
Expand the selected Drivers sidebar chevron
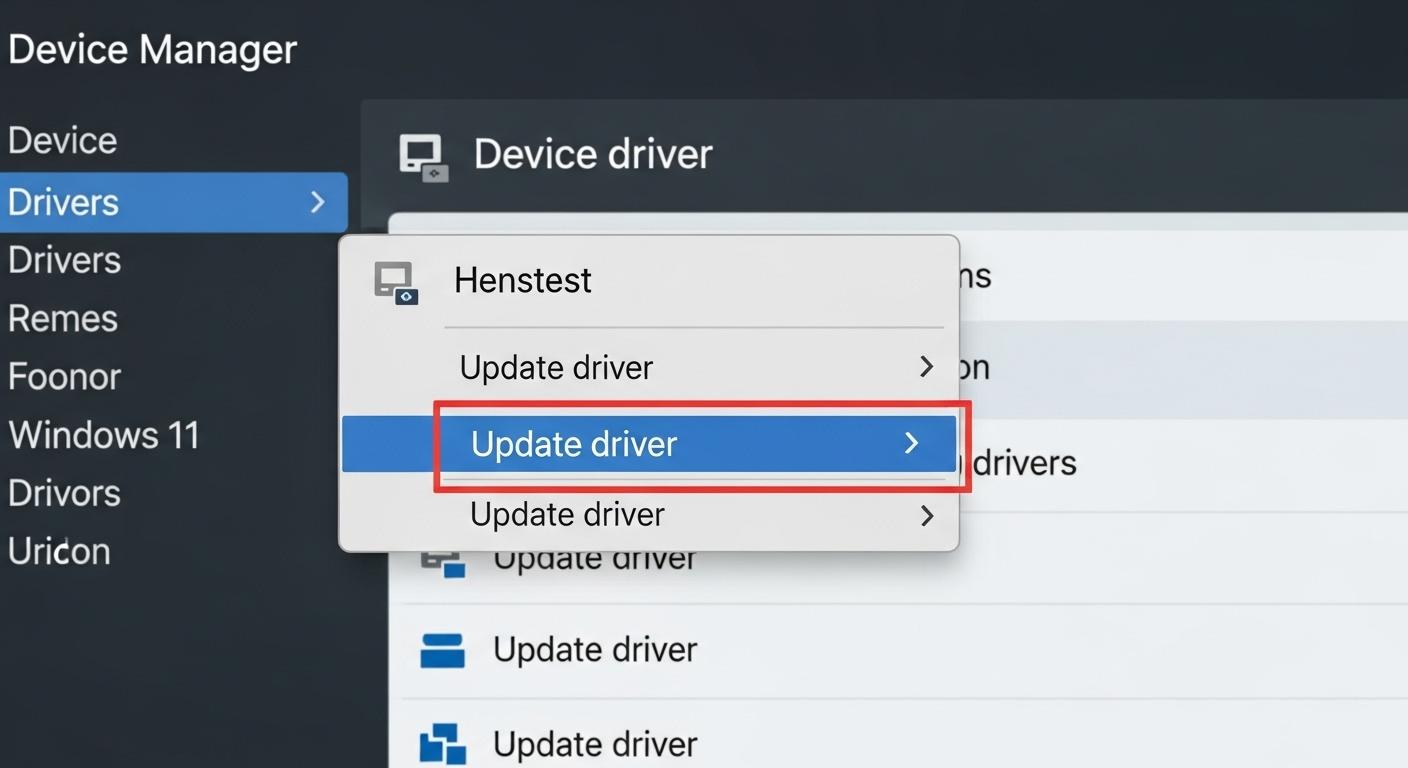tap(318, 202)
